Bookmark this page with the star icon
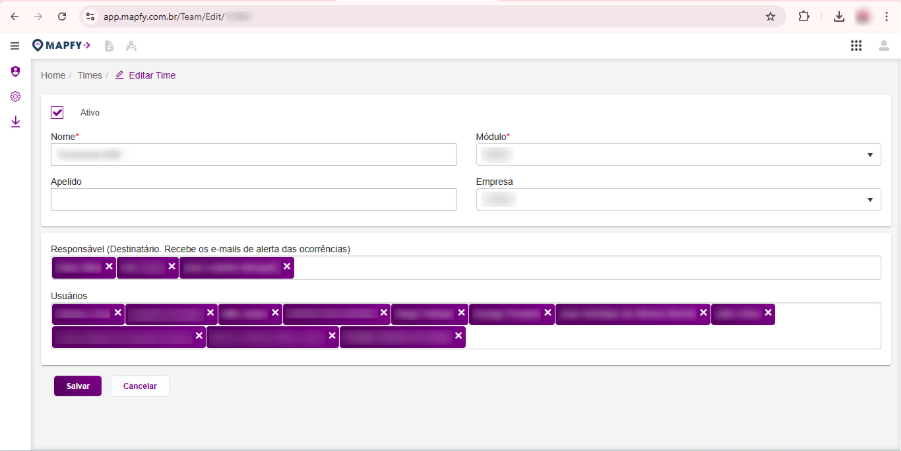Viewport: 901px width, 451px height. click(x=771, y=17)
